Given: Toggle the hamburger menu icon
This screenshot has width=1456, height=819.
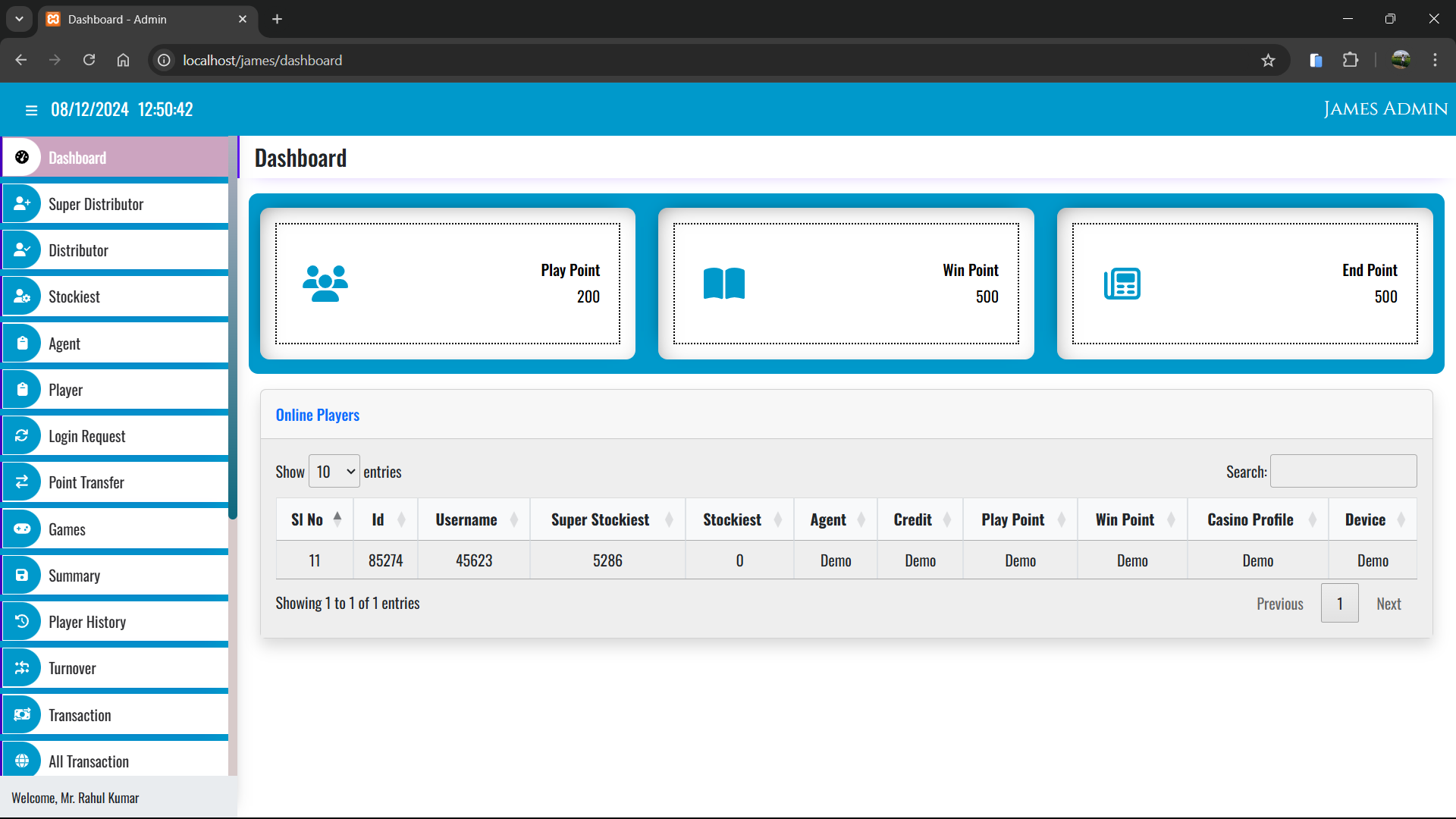Looking at the screenshot, I should pos(31,110).
